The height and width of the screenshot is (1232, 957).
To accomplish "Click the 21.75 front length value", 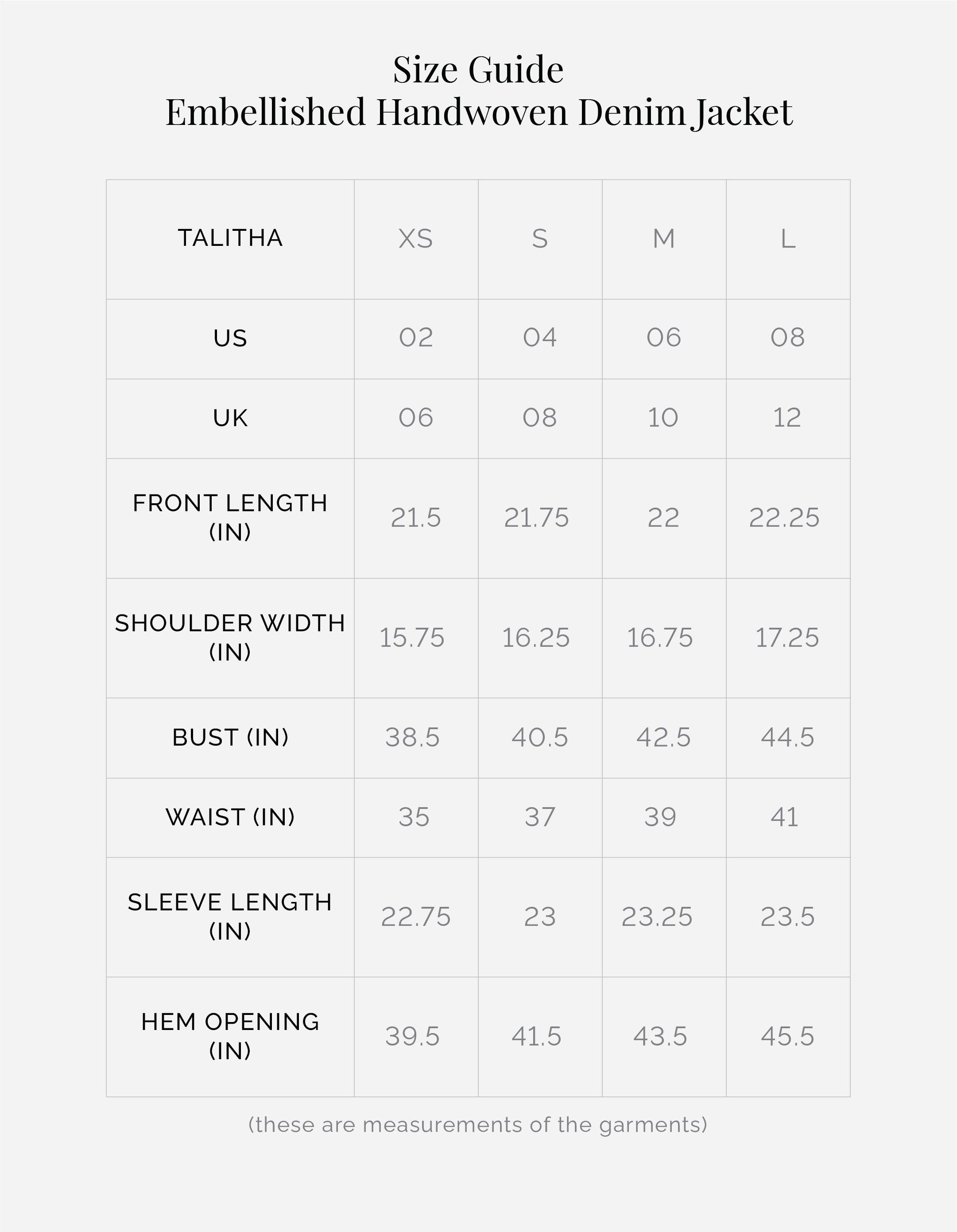I will [536, 518].
